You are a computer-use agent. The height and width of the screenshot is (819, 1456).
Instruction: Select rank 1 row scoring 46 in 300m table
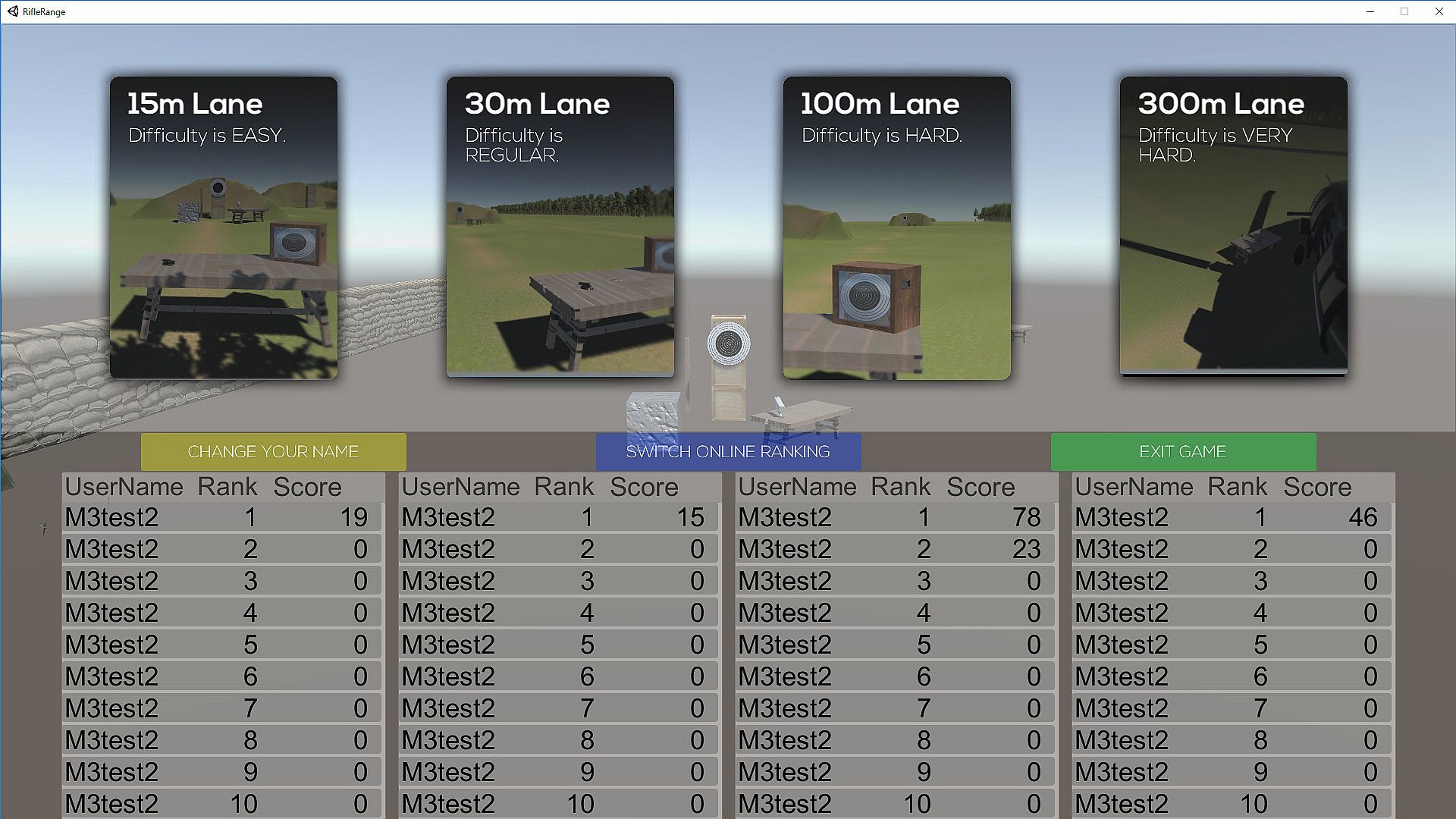point(1233,517)
